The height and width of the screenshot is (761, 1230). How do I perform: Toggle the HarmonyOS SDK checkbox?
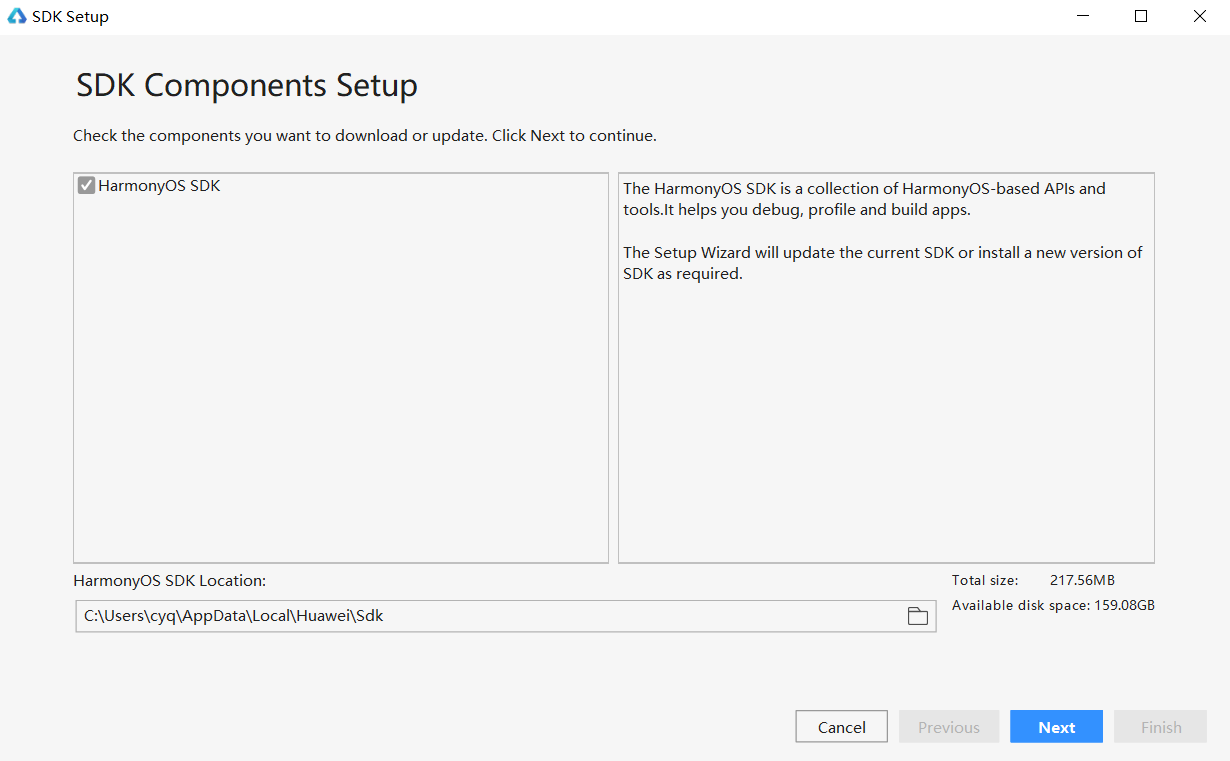(87, 185)
